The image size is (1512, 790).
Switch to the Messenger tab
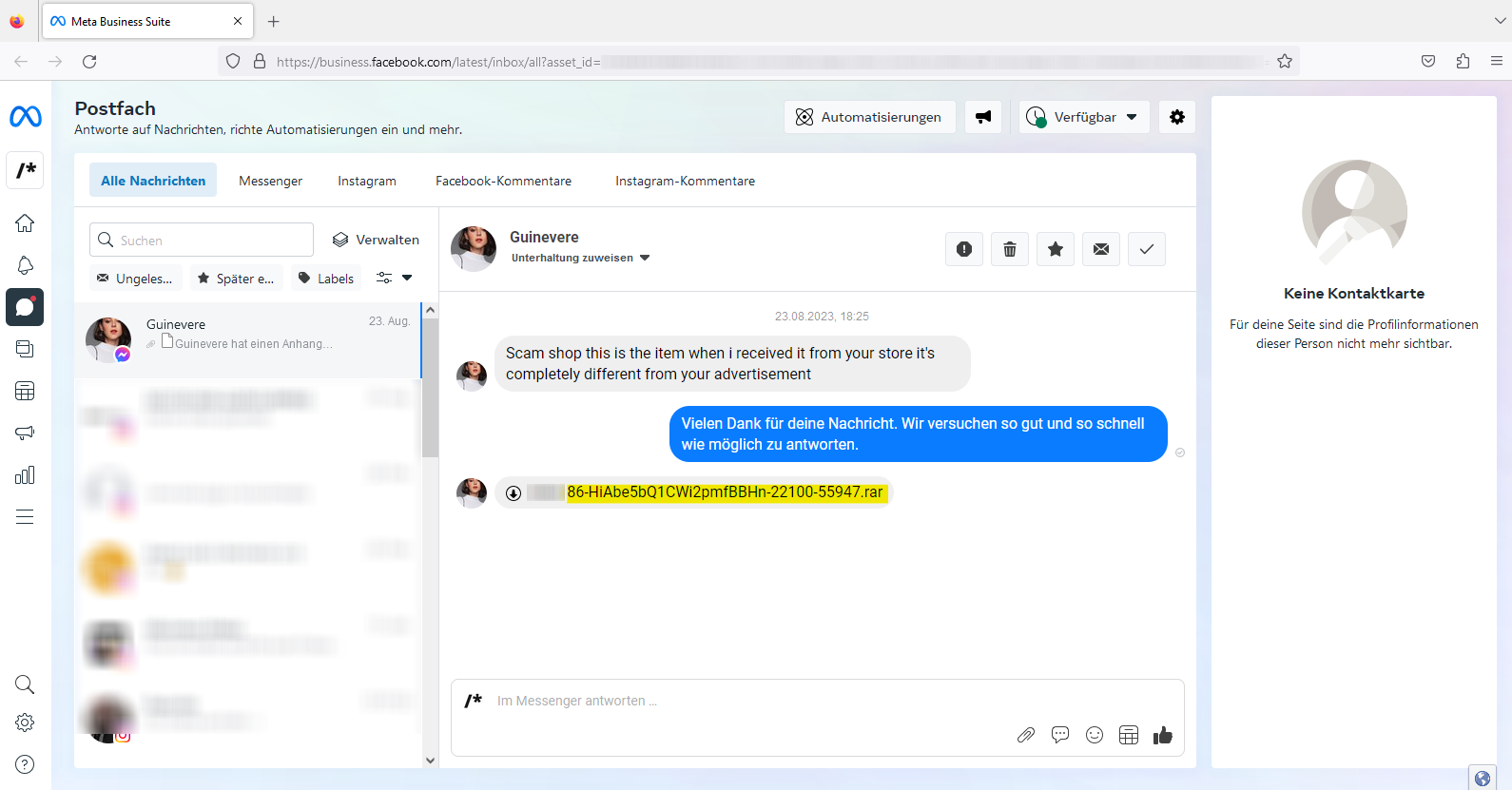click(x=270, y=181)
